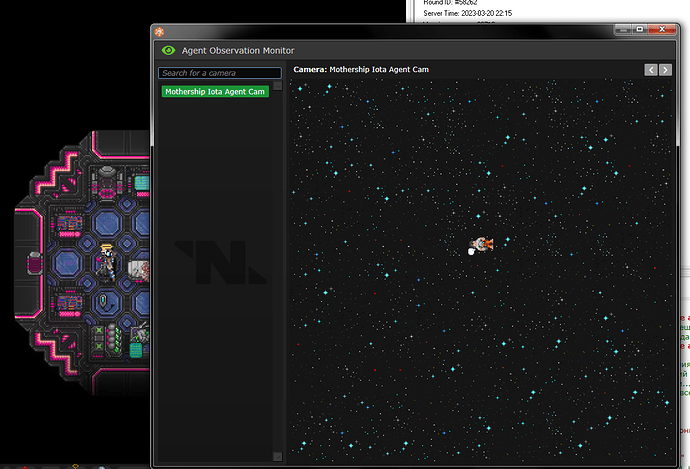Click the orange app icon in window titlebar

[x=159, y=32]
